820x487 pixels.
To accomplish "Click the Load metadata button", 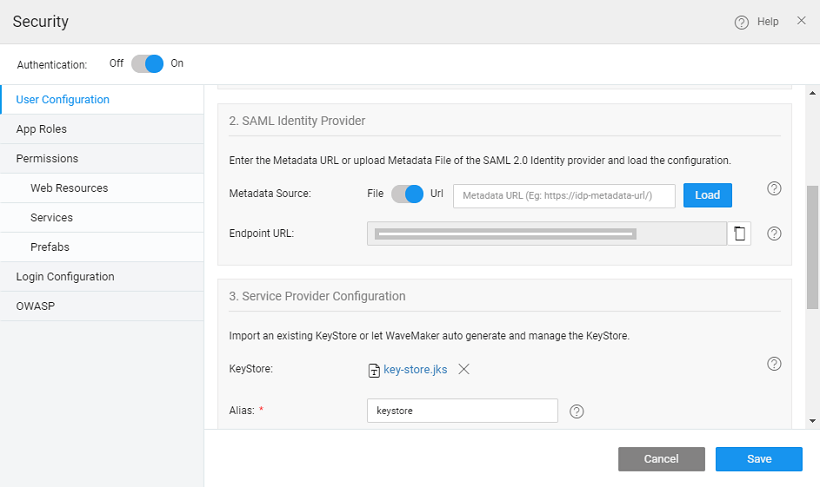I will (707, 195).
